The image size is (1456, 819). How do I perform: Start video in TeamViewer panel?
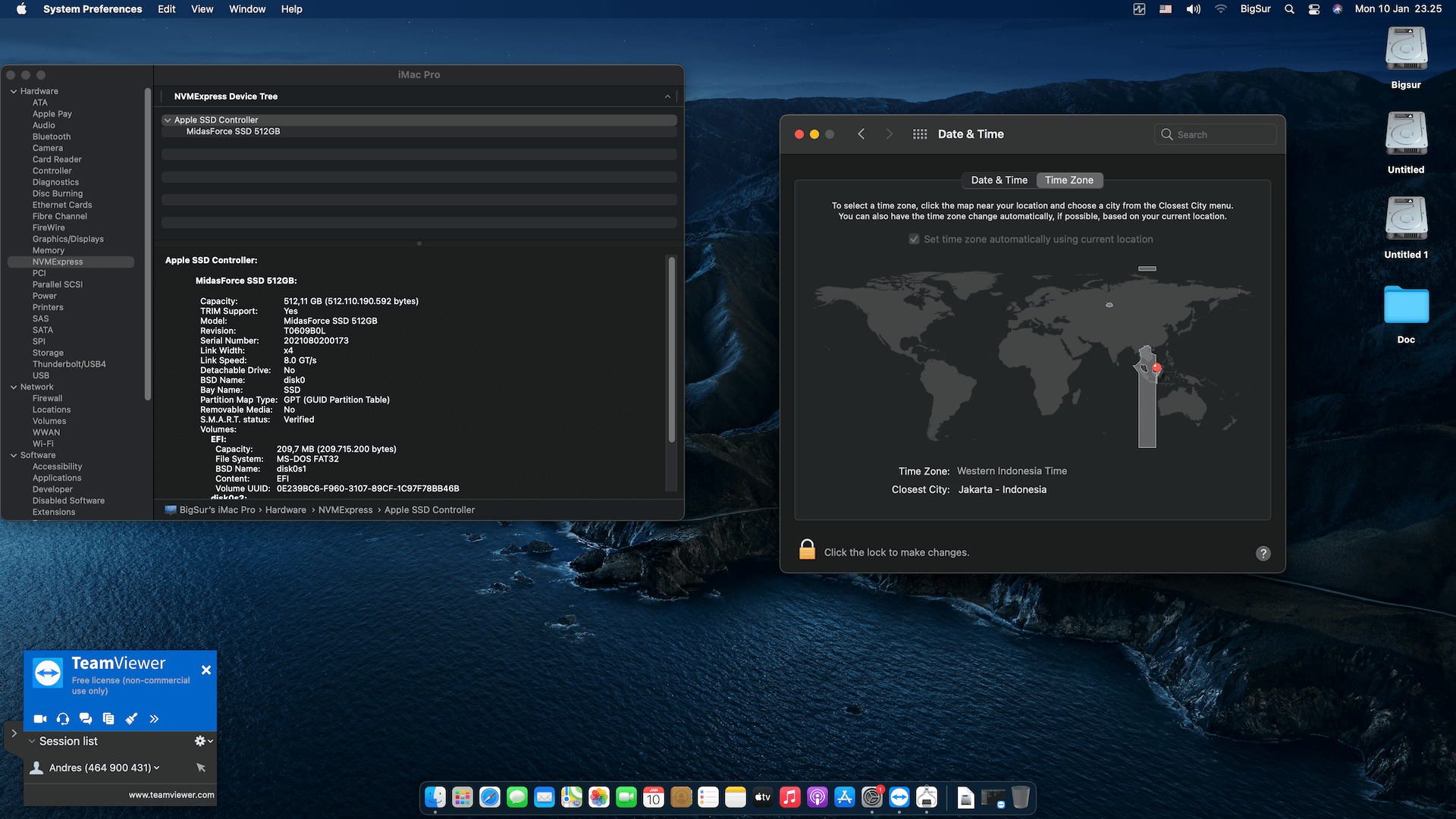click(40, 719)
